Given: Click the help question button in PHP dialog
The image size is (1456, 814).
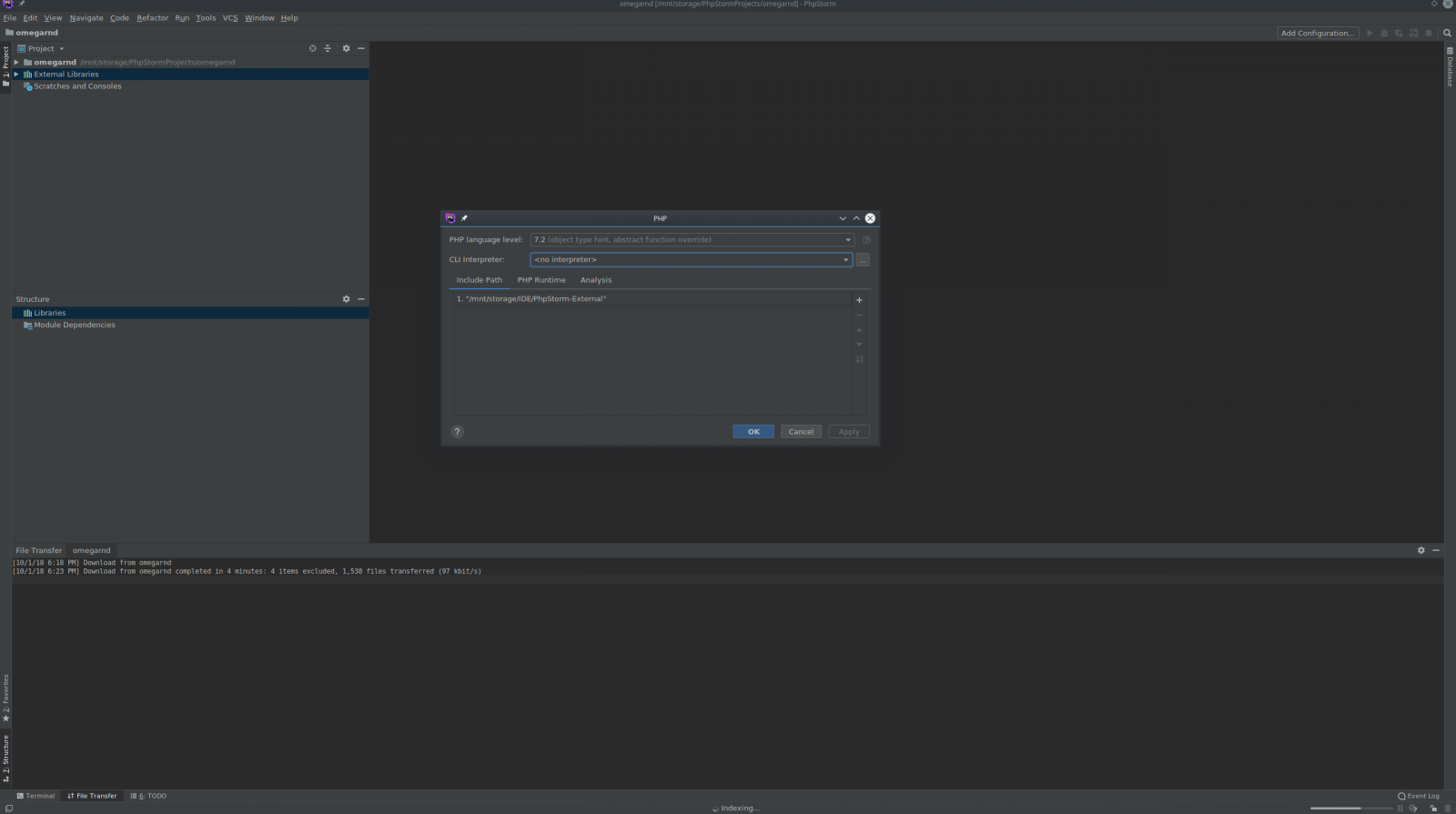Looking at the screenshot, I should (x=458, y=432).
